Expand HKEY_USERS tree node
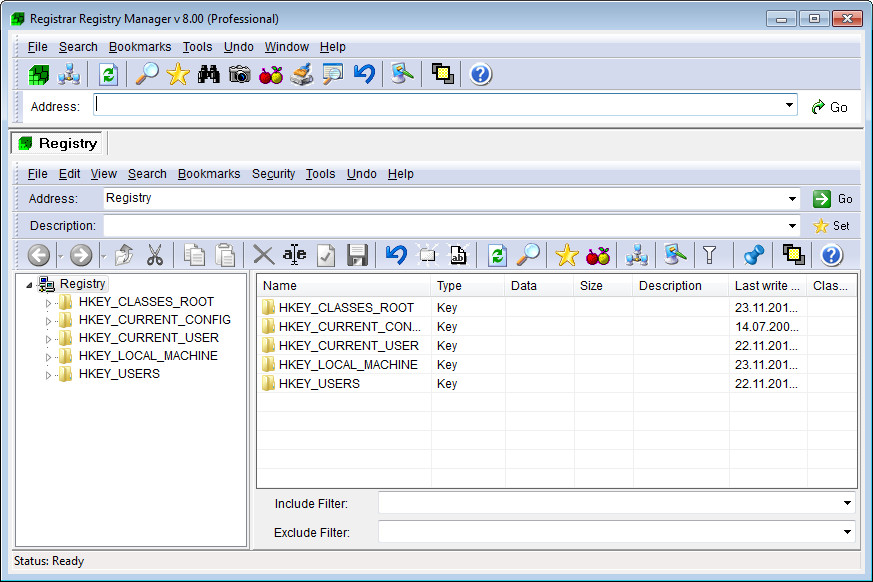 pos(48,375)
